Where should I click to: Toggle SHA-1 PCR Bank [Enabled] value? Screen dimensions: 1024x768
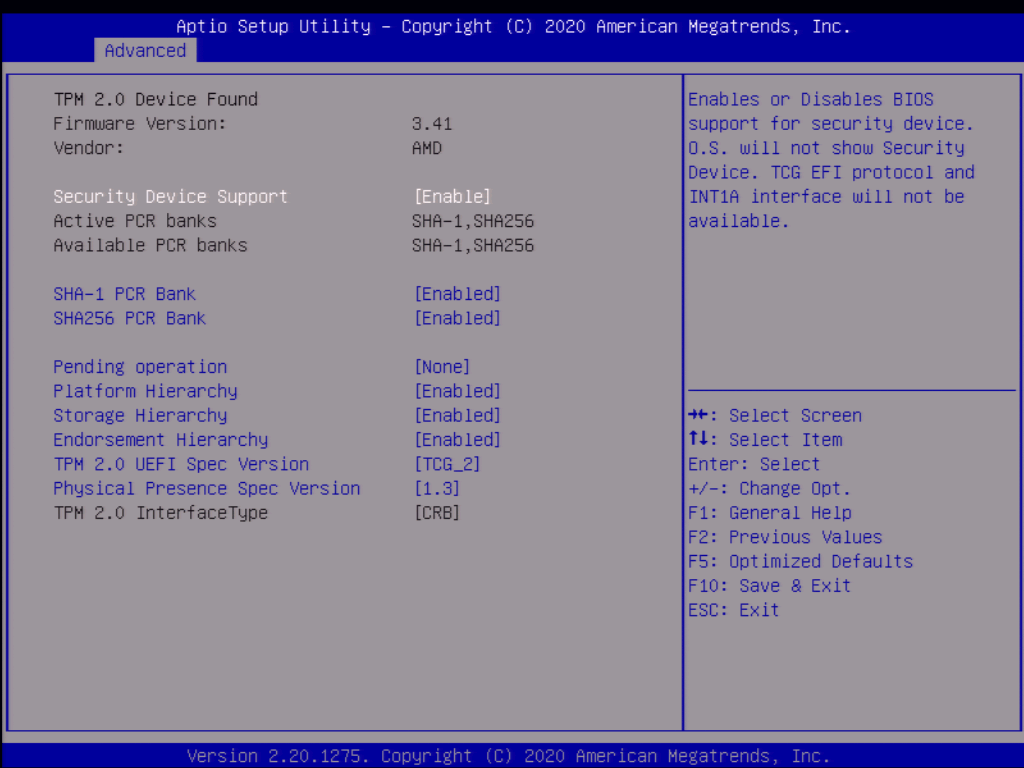tap(457, 294)
